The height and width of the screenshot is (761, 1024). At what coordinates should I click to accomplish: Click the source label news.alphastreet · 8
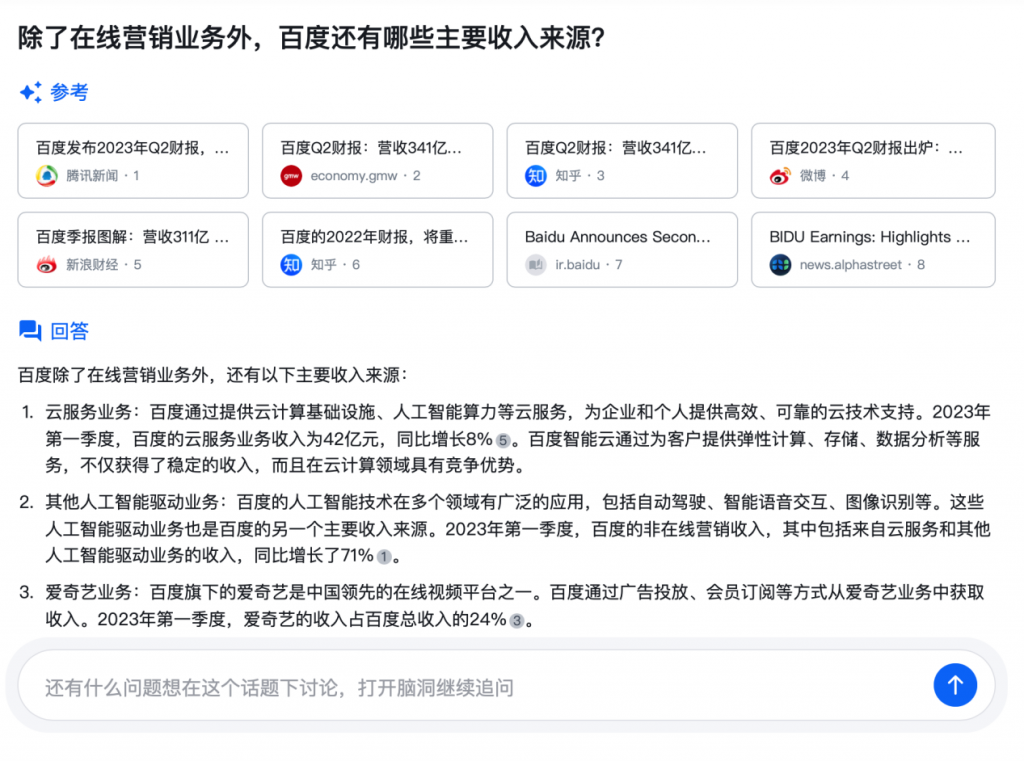coord(862,265)
